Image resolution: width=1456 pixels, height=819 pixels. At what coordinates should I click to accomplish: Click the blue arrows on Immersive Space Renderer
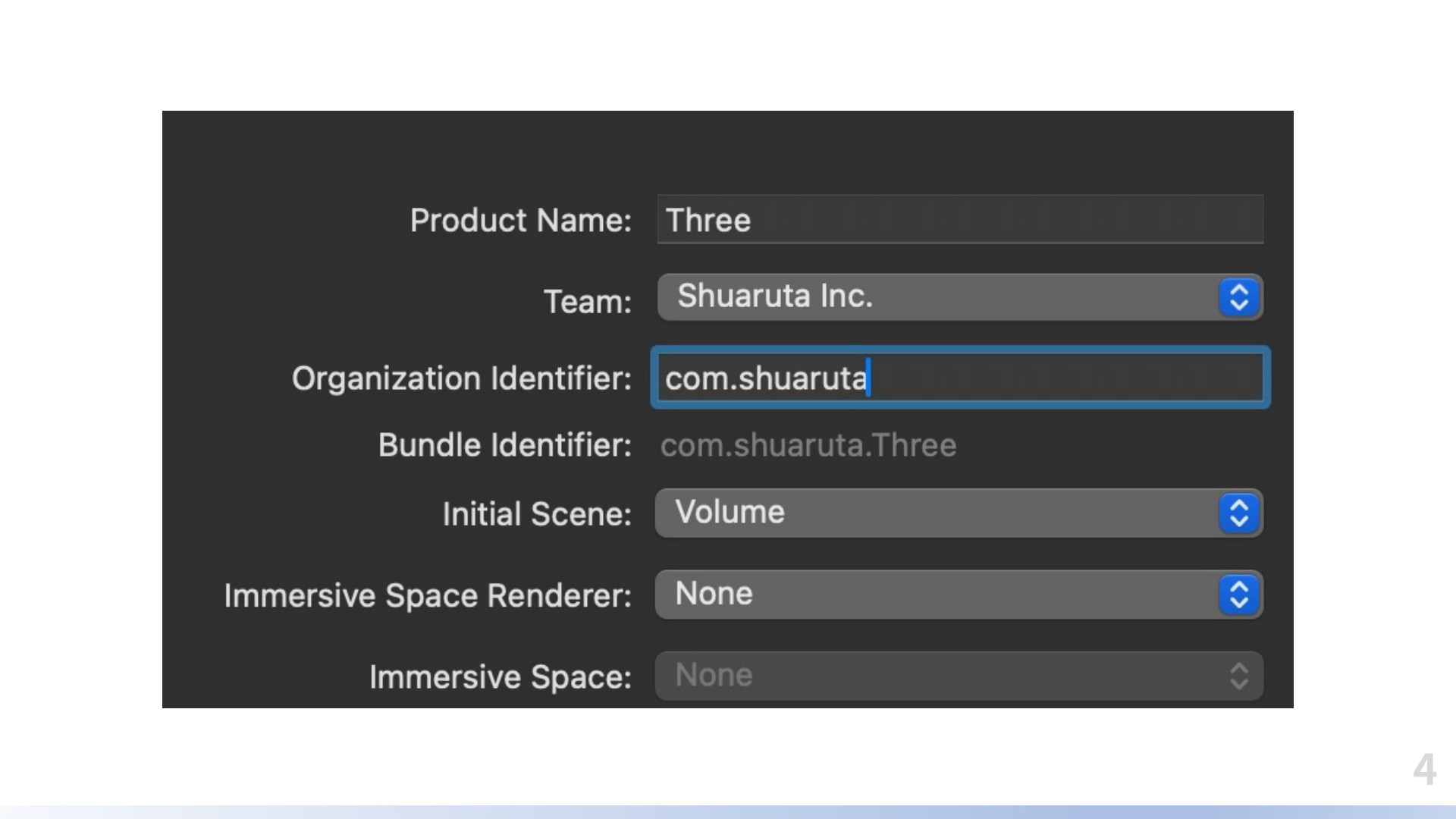[x=1239, y=594]
